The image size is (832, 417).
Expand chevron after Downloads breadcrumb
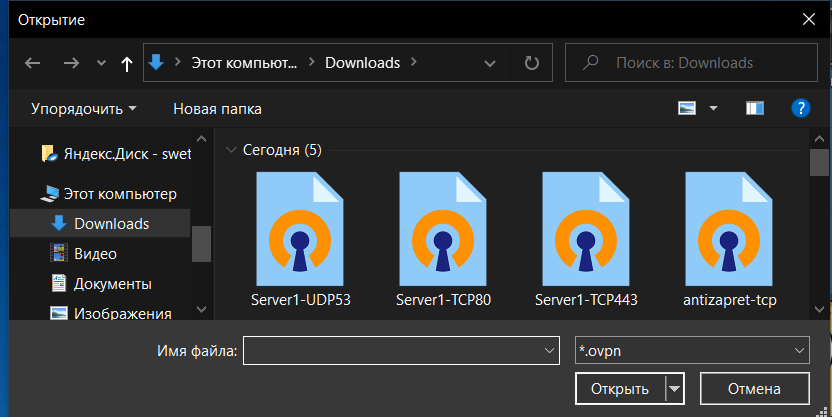click(414, 63)
